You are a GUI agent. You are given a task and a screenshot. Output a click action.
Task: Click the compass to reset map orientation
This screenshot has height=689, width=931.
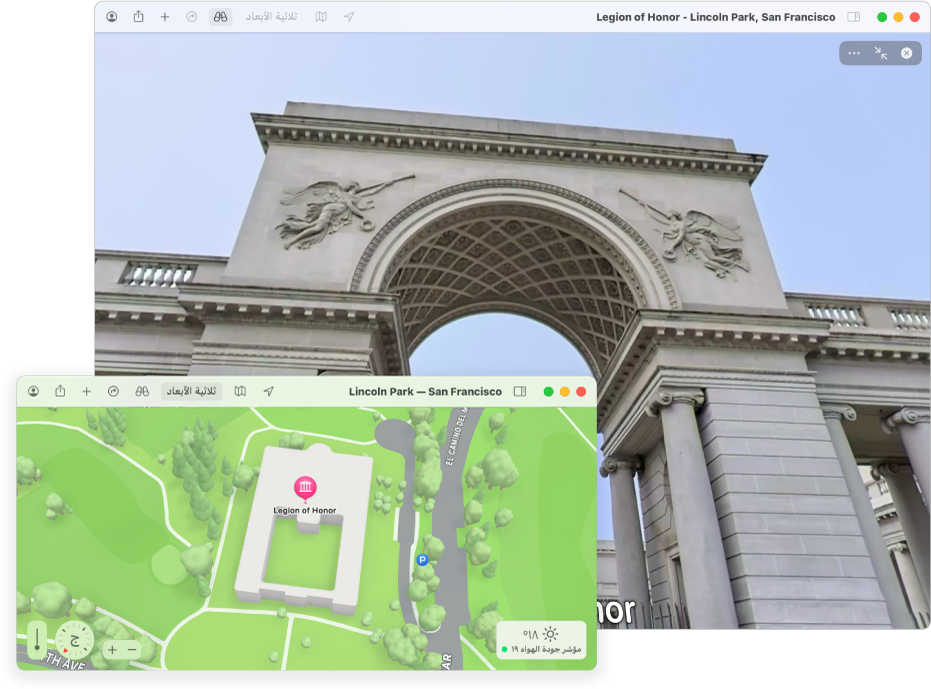pos(74,640)
